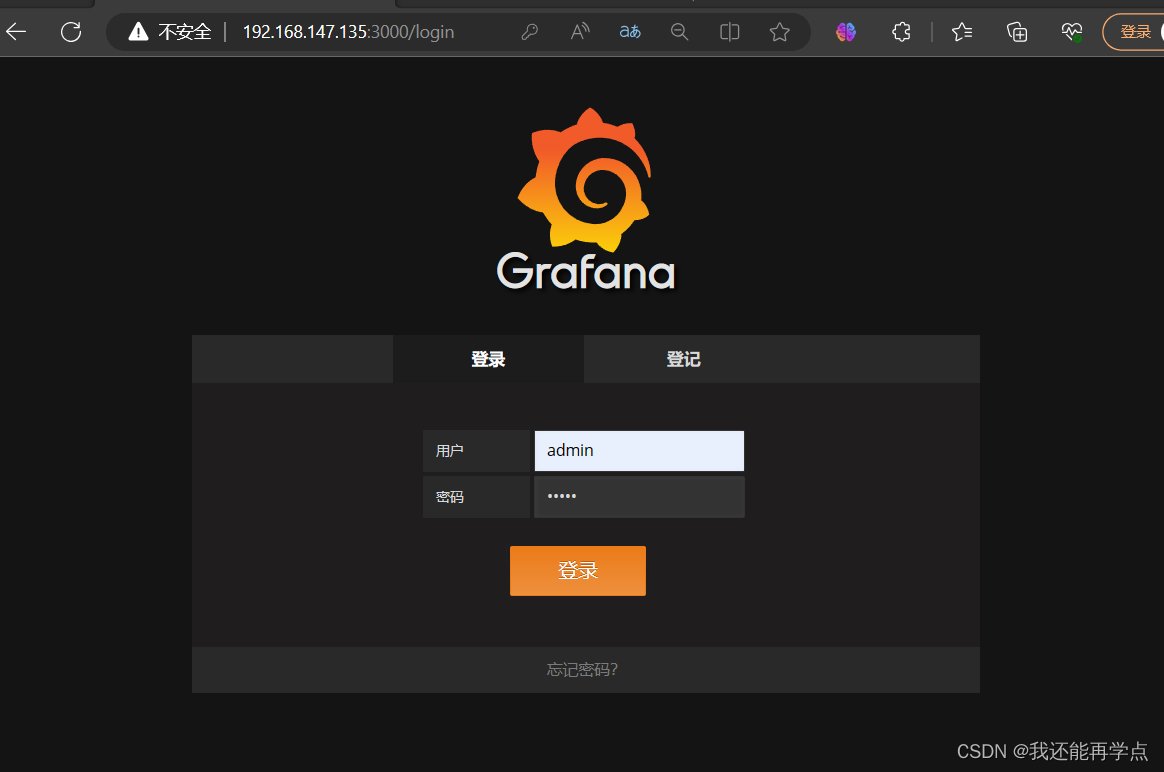
Task: Click the zoom magnifier icon
Action: [x=679, y=32]
